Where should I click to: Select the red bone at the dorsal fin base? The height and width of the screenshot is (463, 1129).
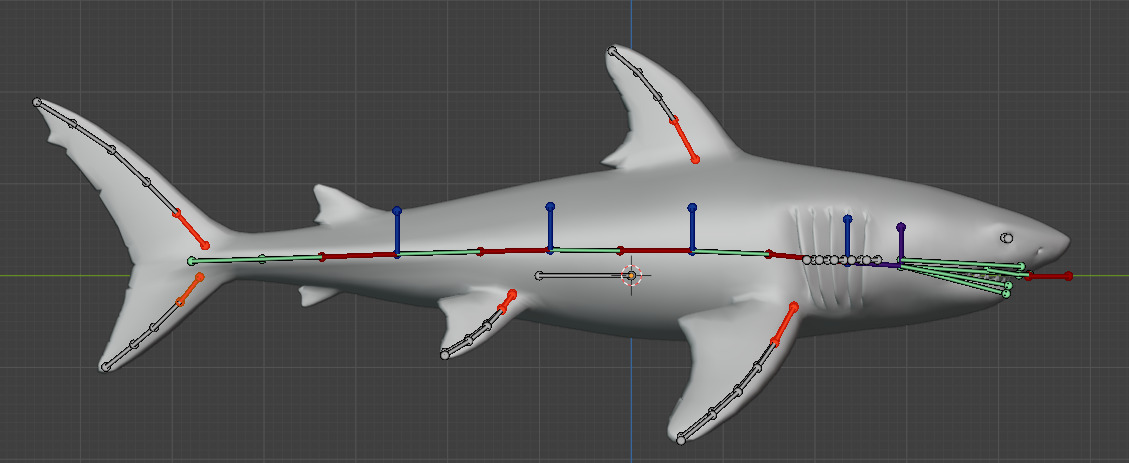tap(683, 139)
